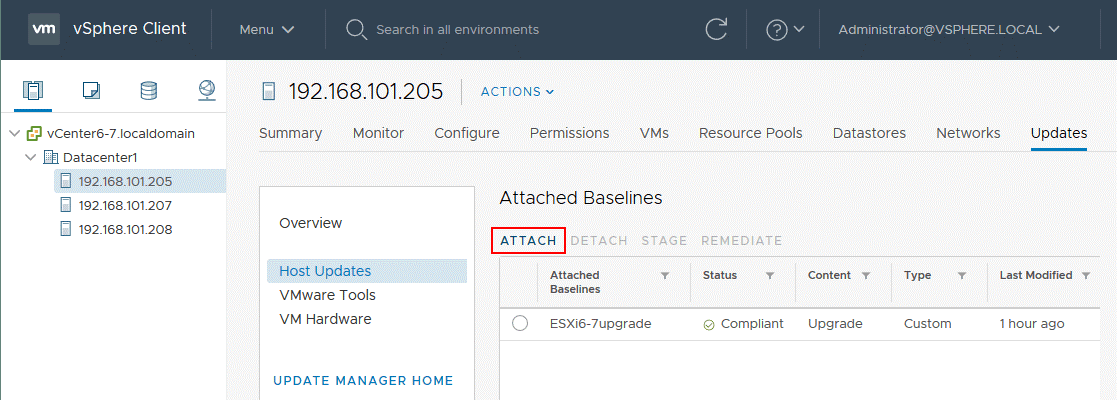
Task: Click the ATTACH button
Action: 528,240
